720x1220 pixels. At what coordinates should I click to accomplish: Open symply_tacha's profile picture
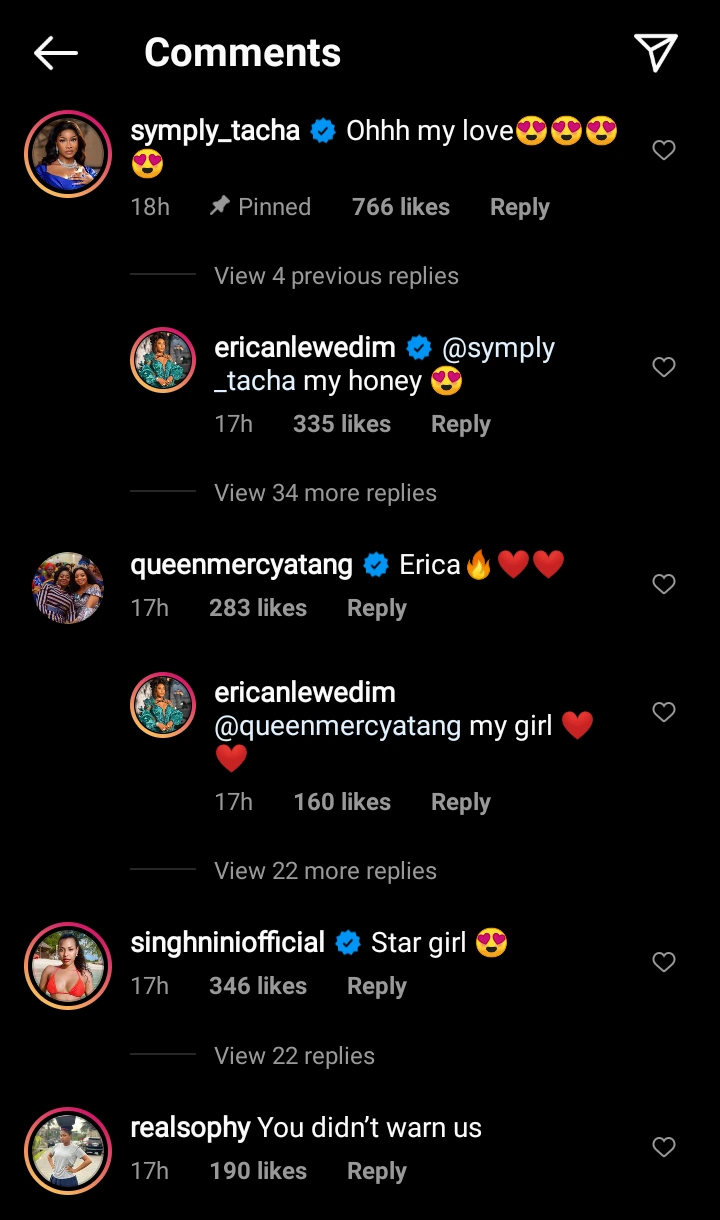click(x=67, y=154)
